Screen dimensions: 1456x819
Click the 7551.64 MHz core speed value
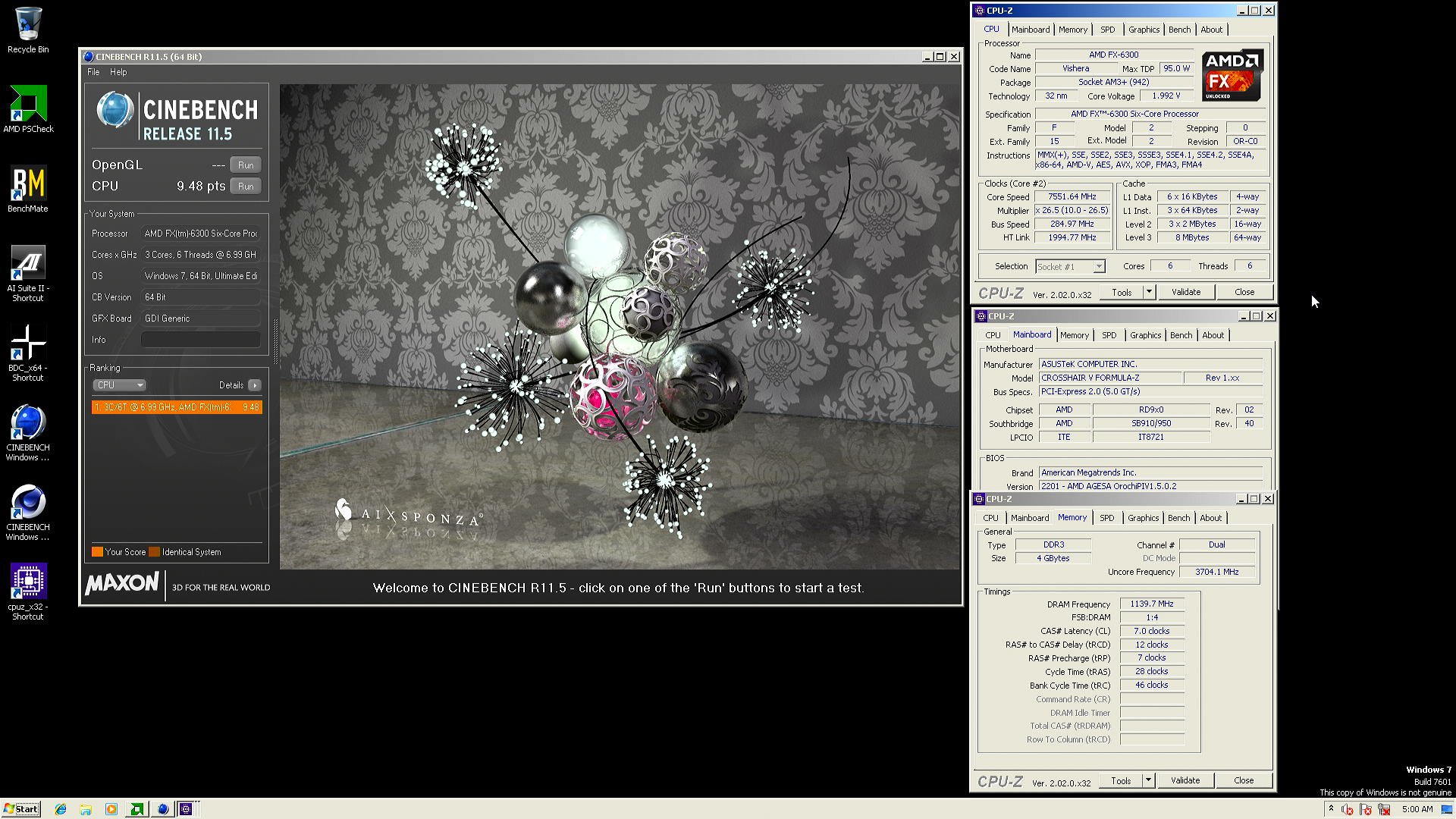point(1072,196)
